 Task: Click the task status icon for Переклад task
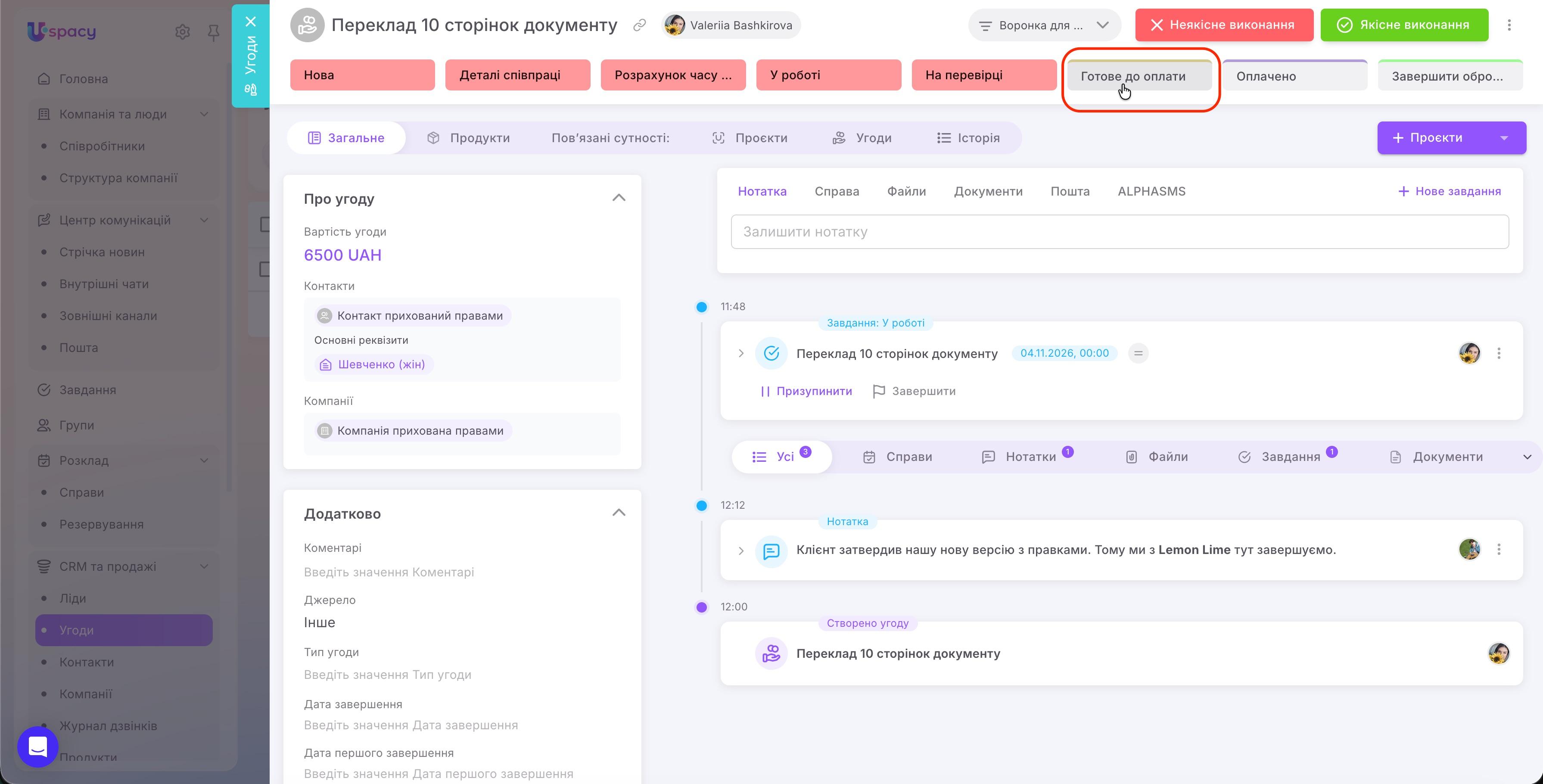point(771,353)
